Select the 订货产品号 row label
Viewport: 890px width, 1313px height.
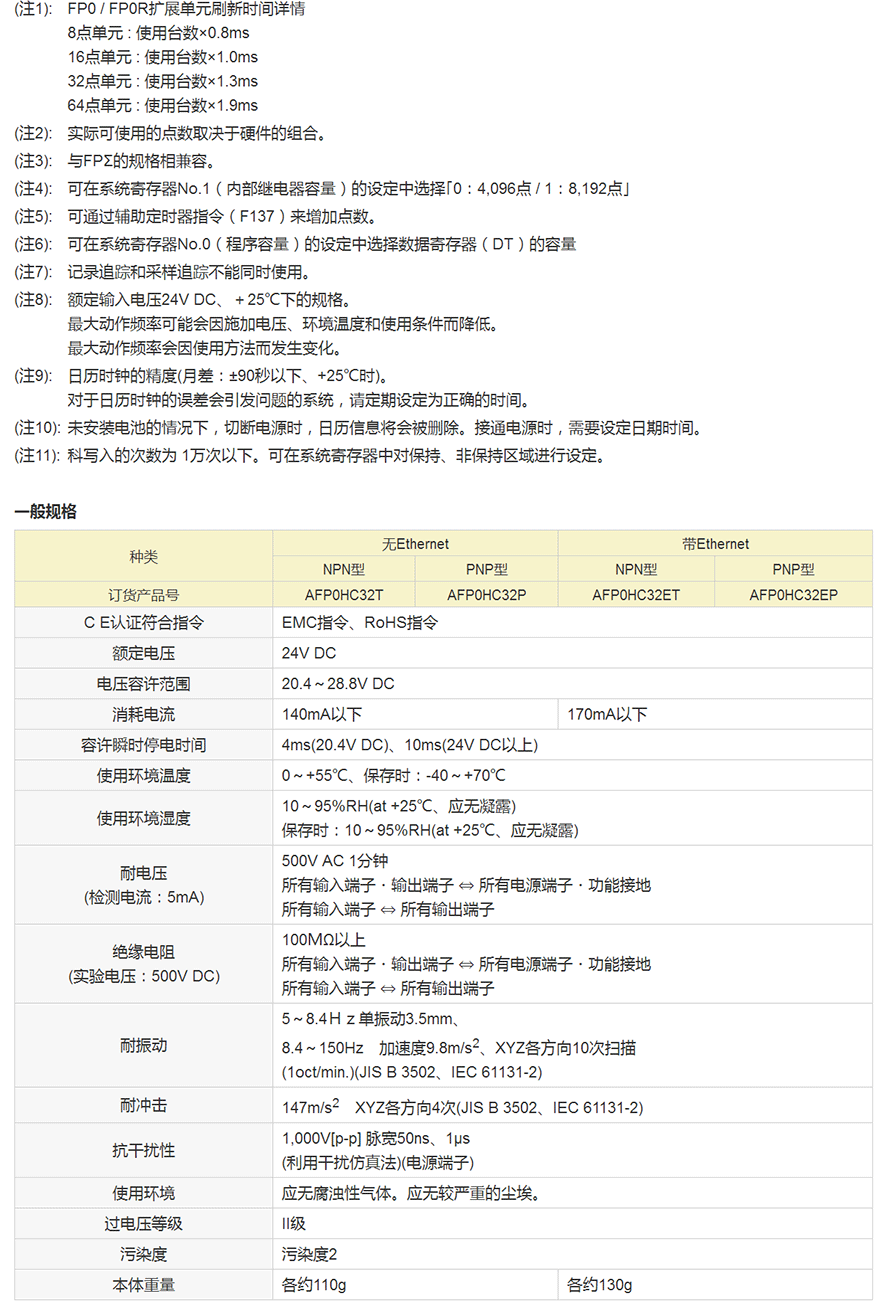143,594
